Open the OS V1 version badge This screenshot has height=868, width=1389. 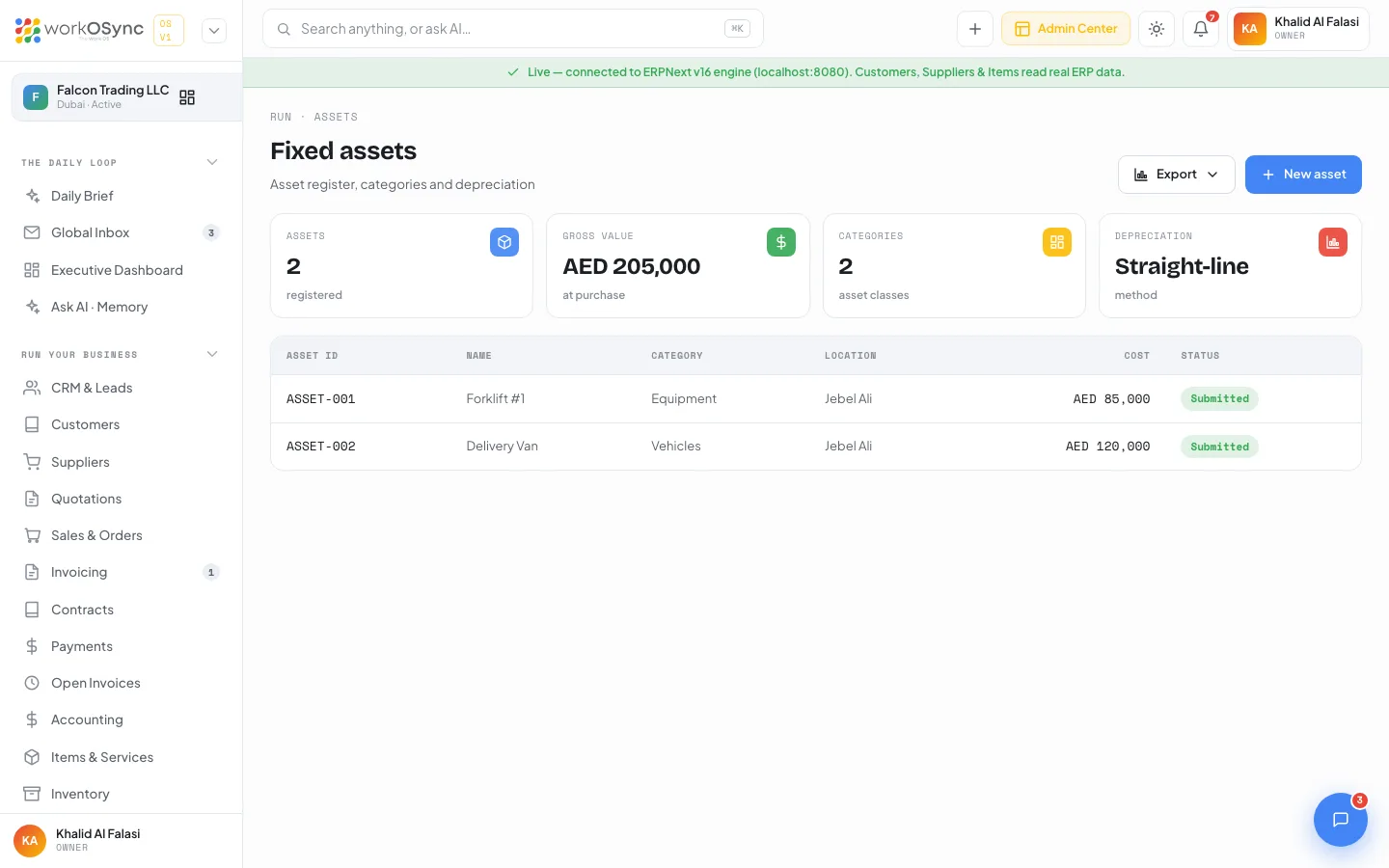coord(168,30)
